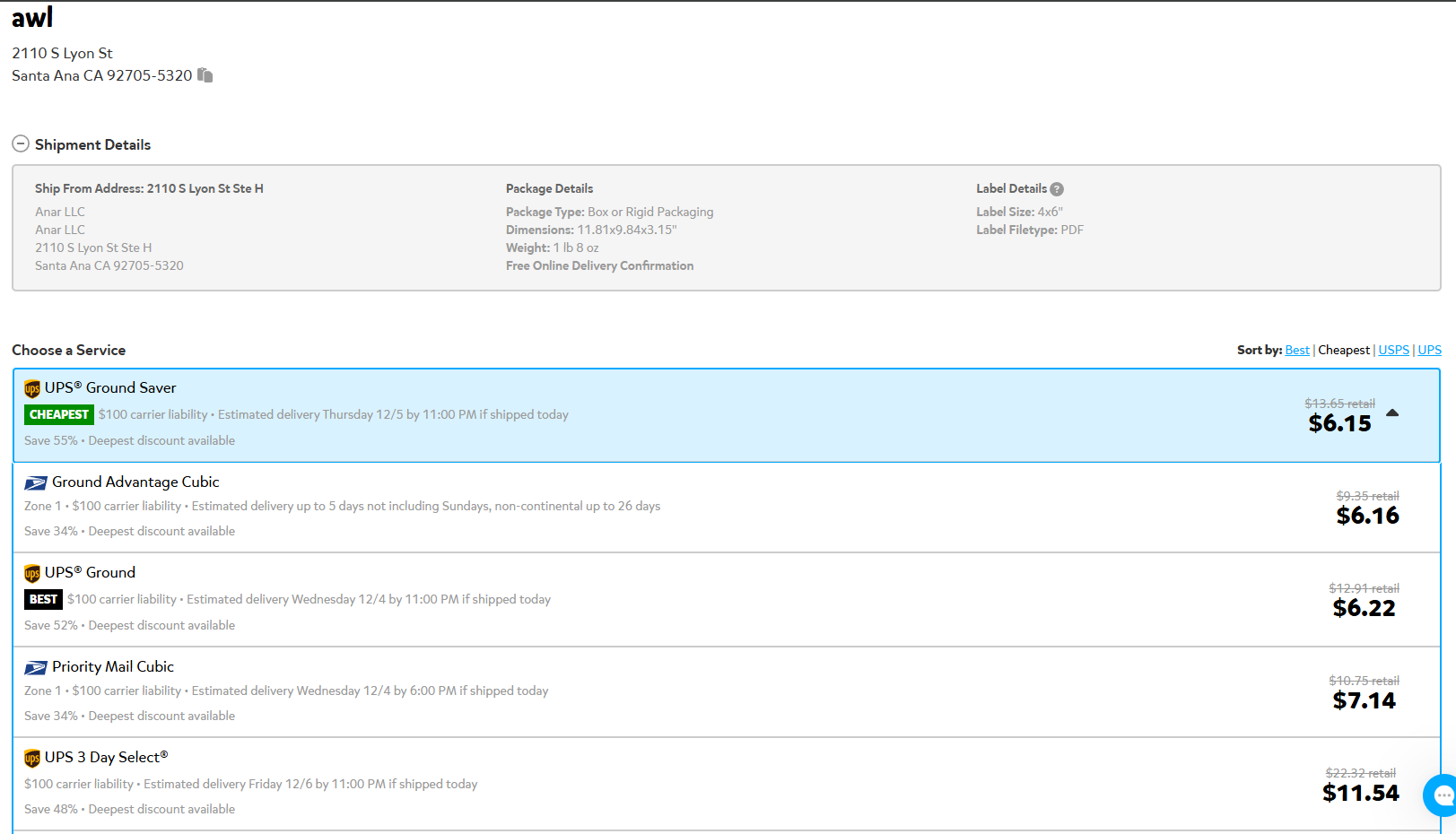Click the black BEST badge

coord(43,599)
